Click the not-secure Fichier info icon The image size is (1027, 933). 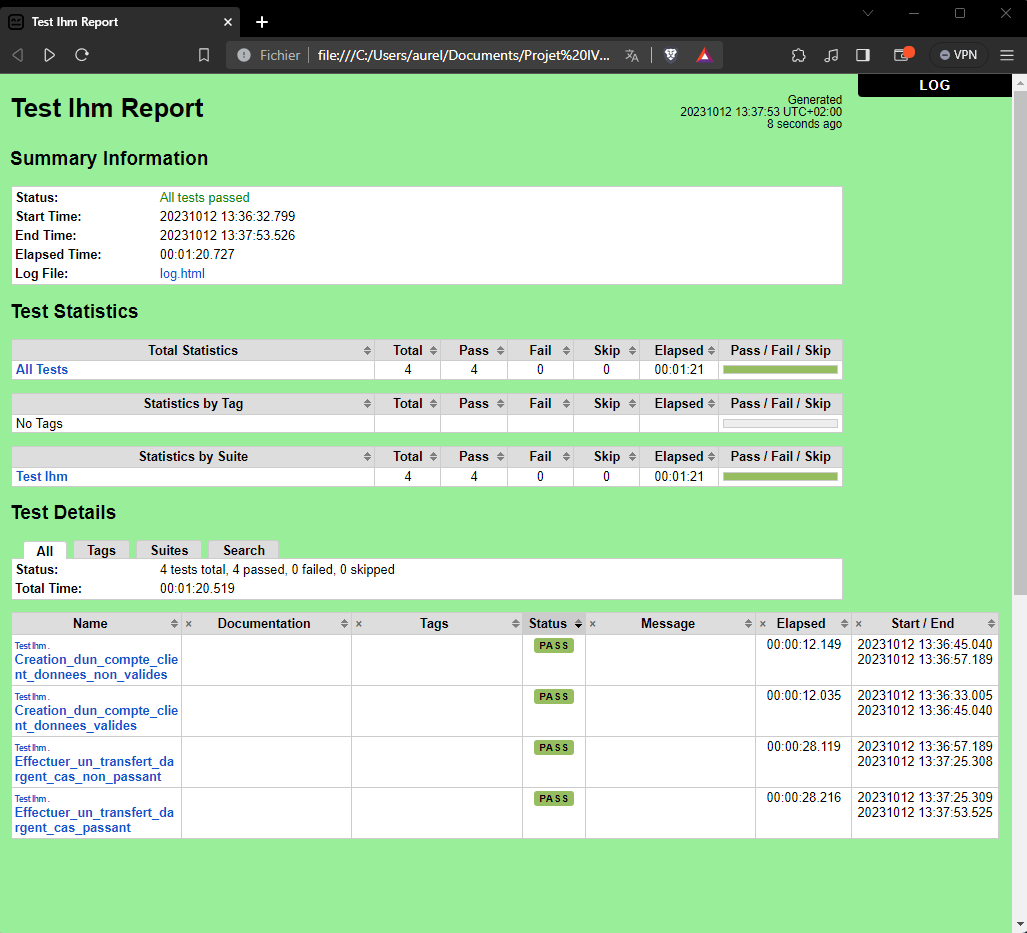(244, 55)
